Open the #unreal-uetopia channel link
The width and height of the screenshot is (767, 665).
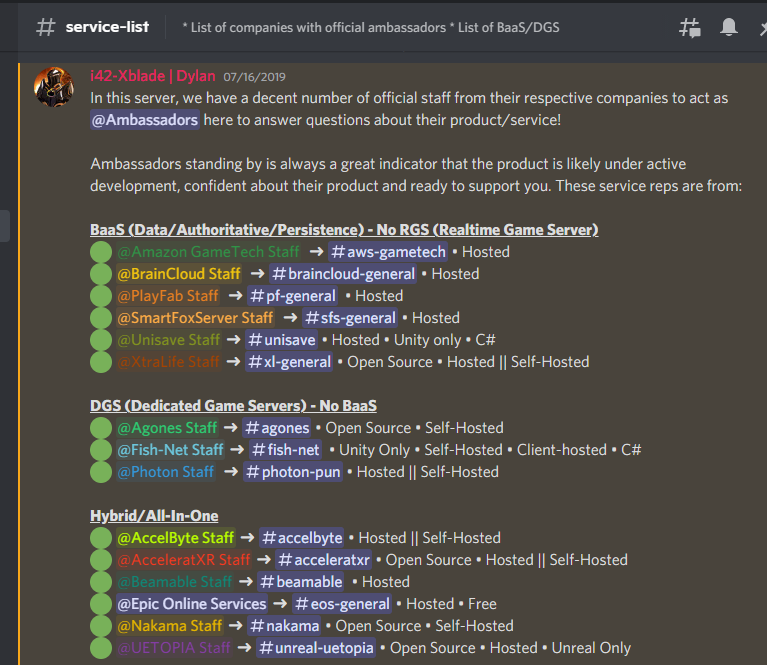[316, 648]
